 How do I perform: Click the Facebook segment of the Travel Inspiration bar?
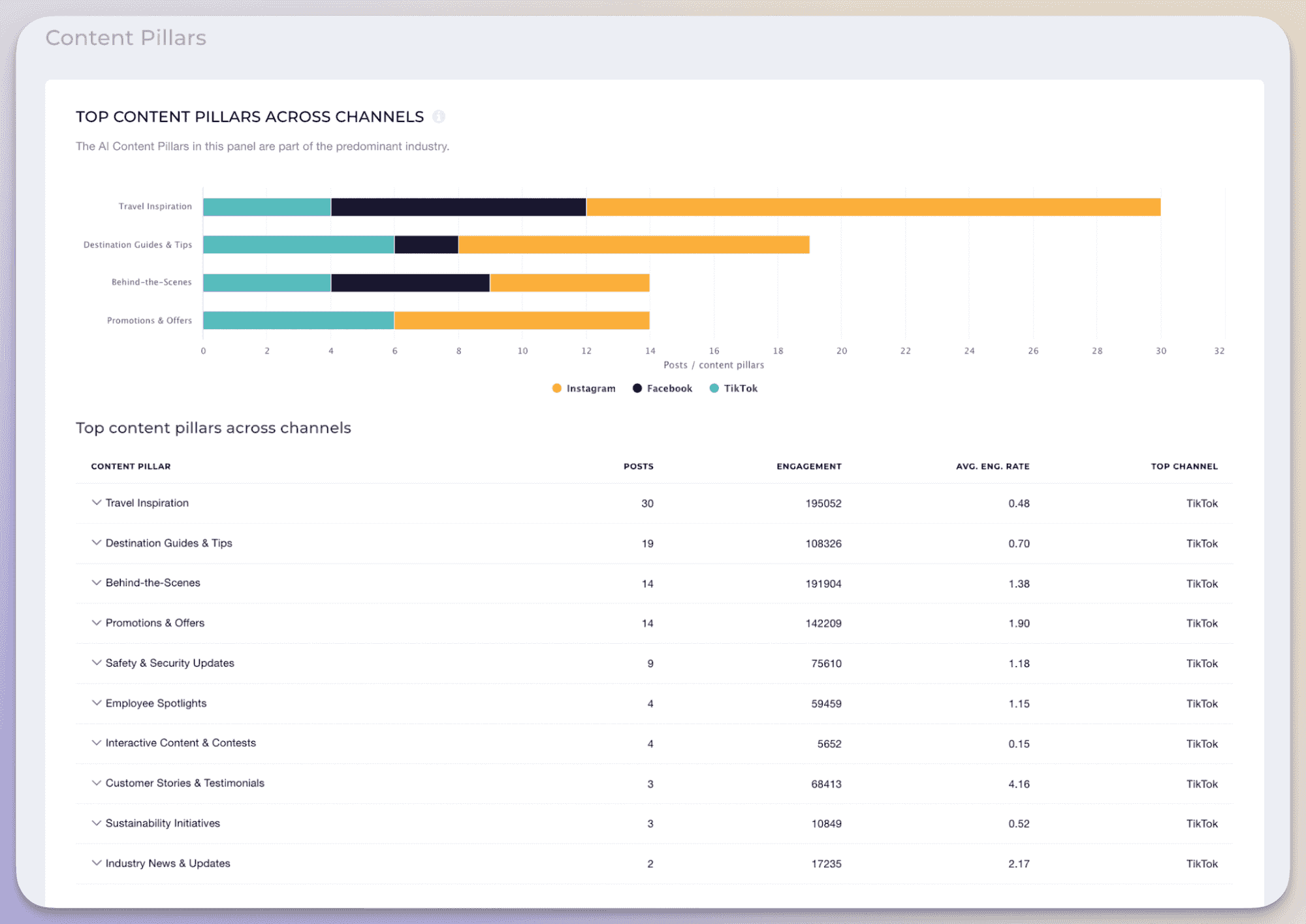[458, 207]
